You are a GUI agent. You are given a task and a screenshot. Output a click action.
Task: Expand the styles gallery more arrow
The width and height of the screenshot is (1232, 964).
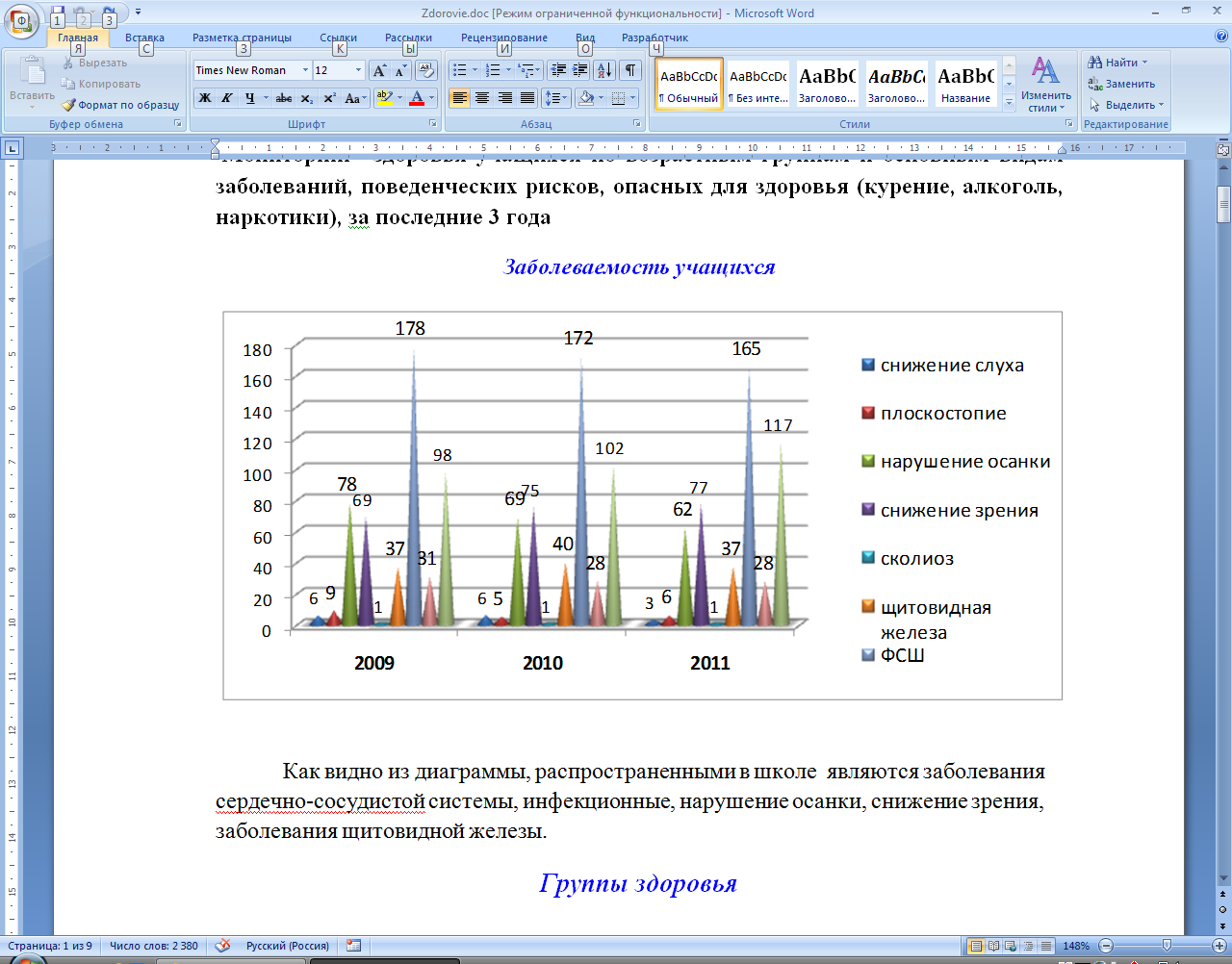(1009, 103)
